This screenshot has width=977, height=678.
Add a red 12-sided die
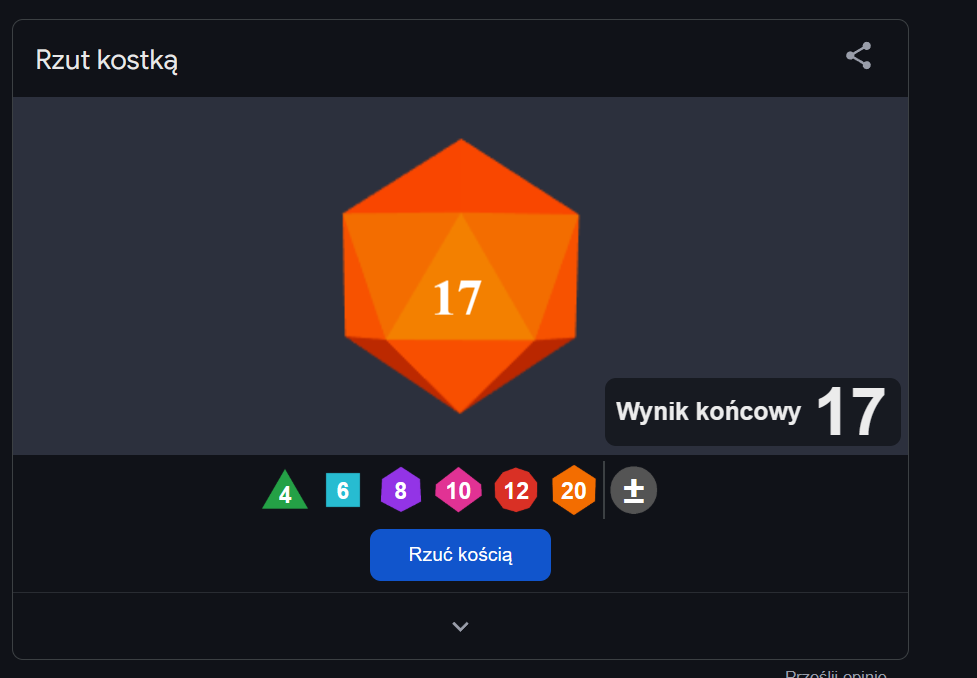click(x=516, y=490)
